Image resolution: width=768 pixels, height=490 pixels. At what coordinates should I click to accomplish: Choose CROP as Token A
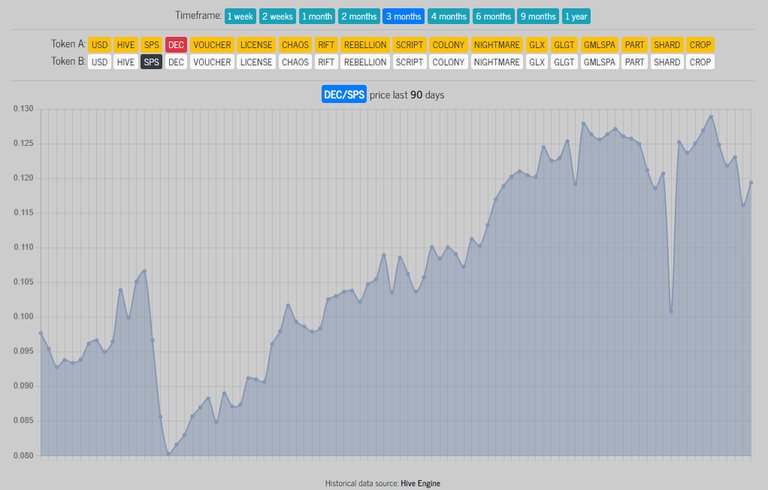[700, 45]
